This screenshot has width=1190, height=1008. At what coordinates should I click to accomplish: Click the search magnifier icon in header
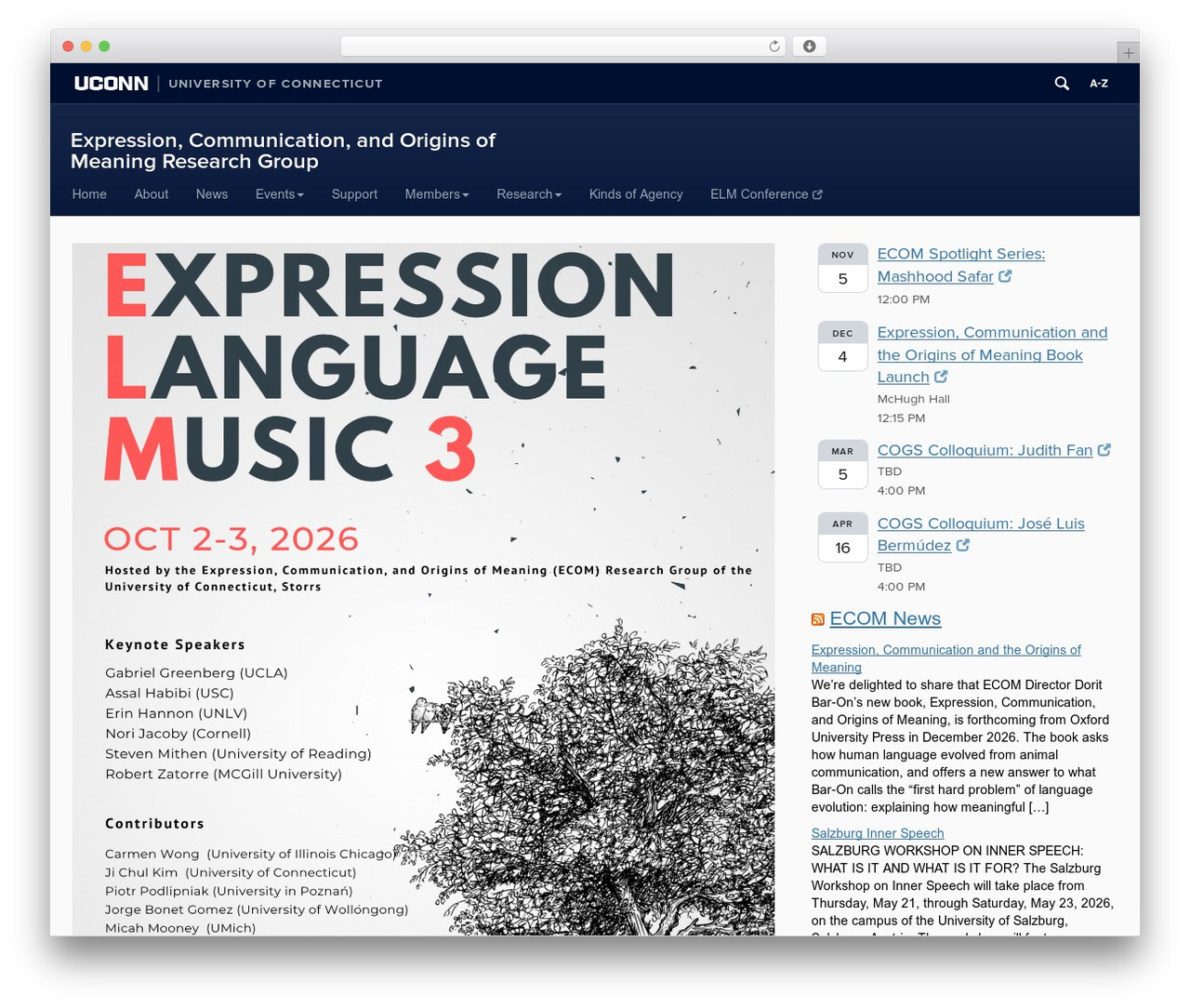coord(1062,83)
